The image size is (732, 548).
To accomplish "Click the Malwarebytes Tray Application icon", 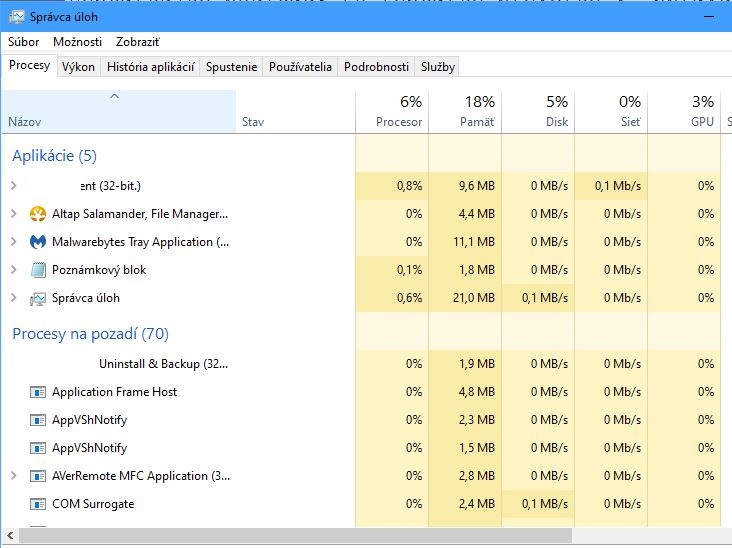I will click(38, 242).
